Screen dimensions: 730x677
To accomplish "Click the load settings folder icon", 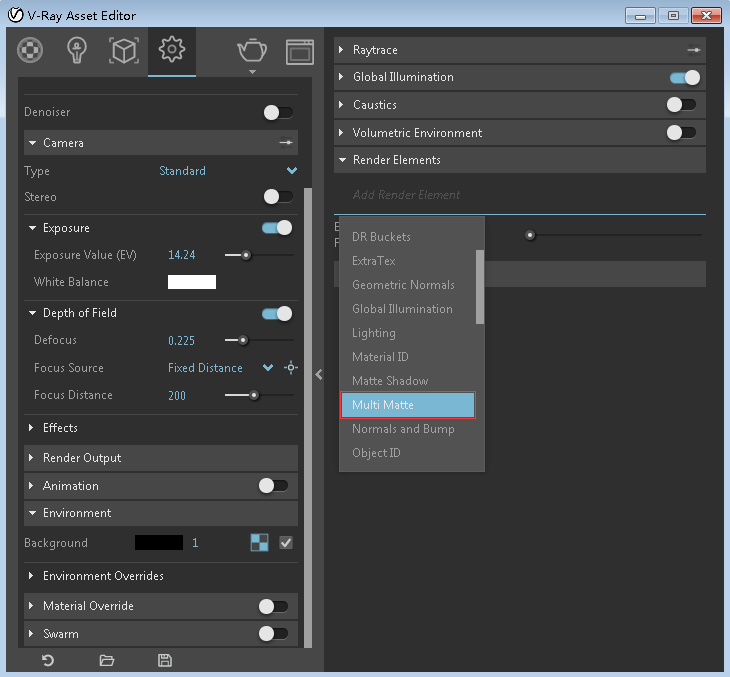I will [x=107, y=660].
